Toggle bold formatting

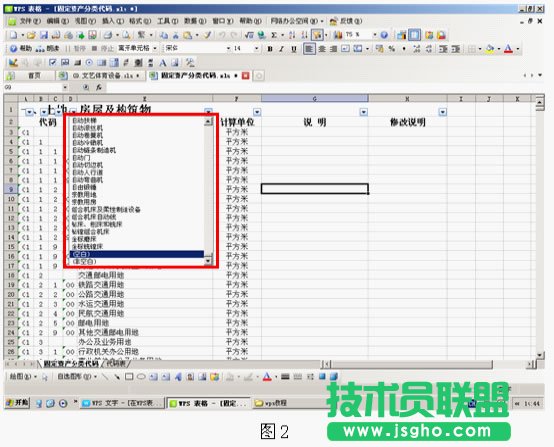tap(270, 49)
